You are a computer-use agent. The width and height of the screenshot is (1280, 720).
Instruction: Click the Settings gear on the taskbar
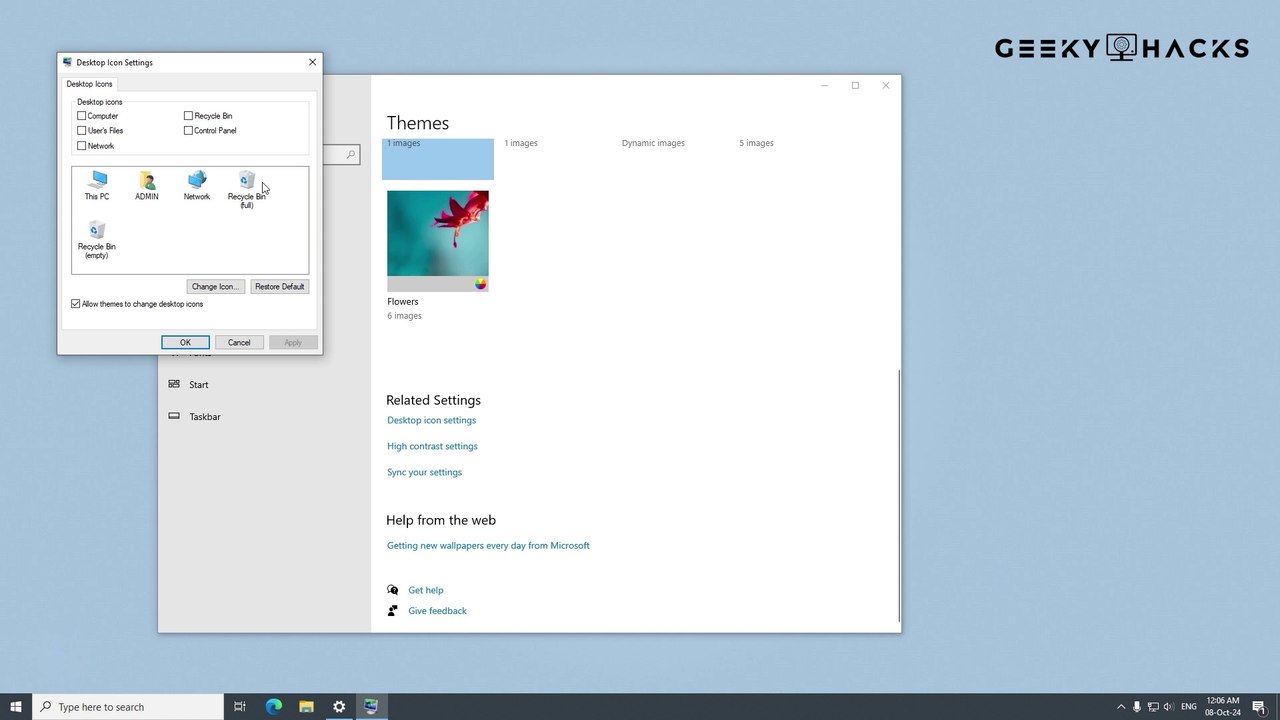click(x=339, y=707)
